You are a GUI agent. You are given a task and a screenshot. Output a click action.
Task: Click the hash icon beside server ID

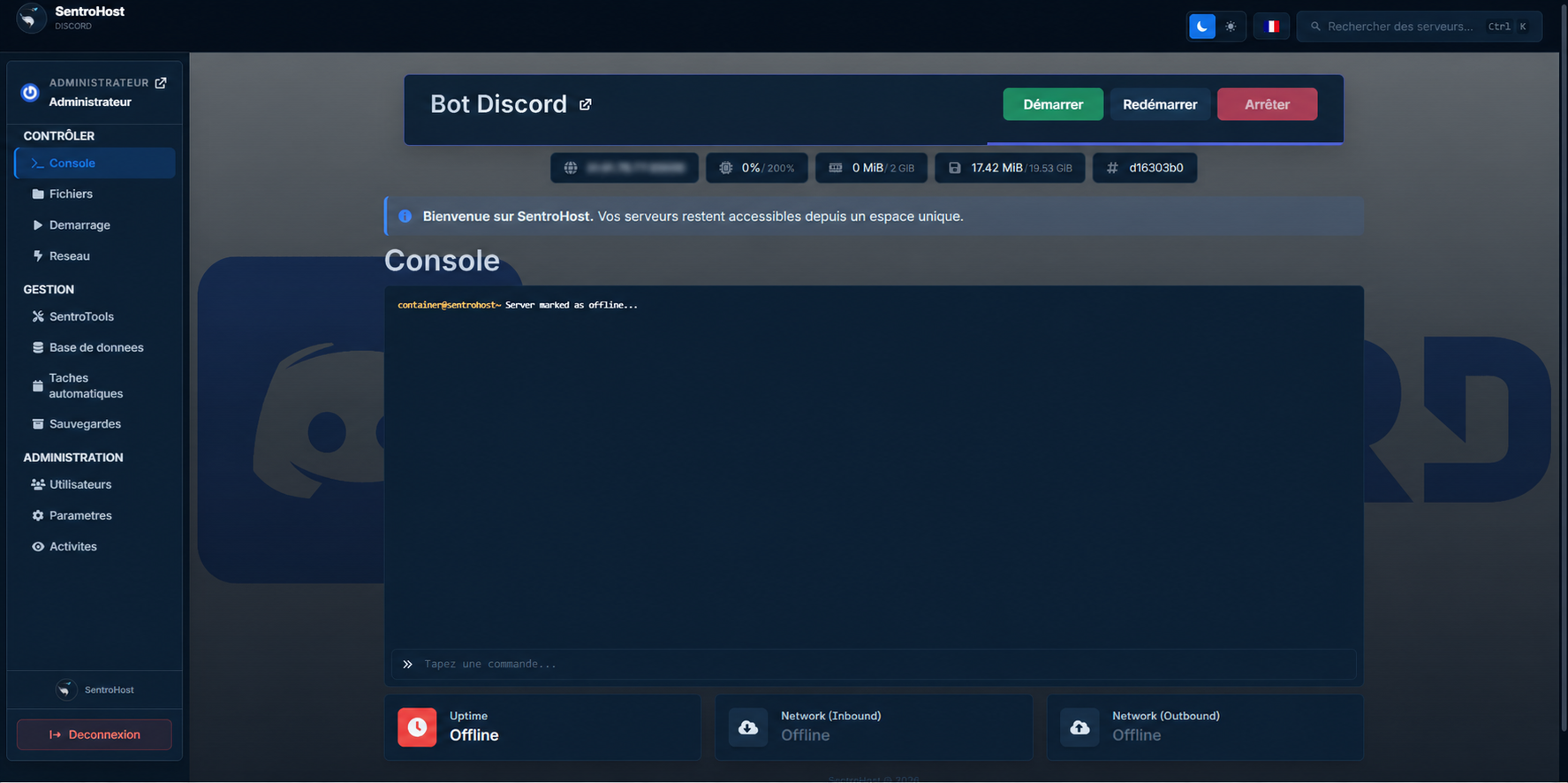(1112, 168)
